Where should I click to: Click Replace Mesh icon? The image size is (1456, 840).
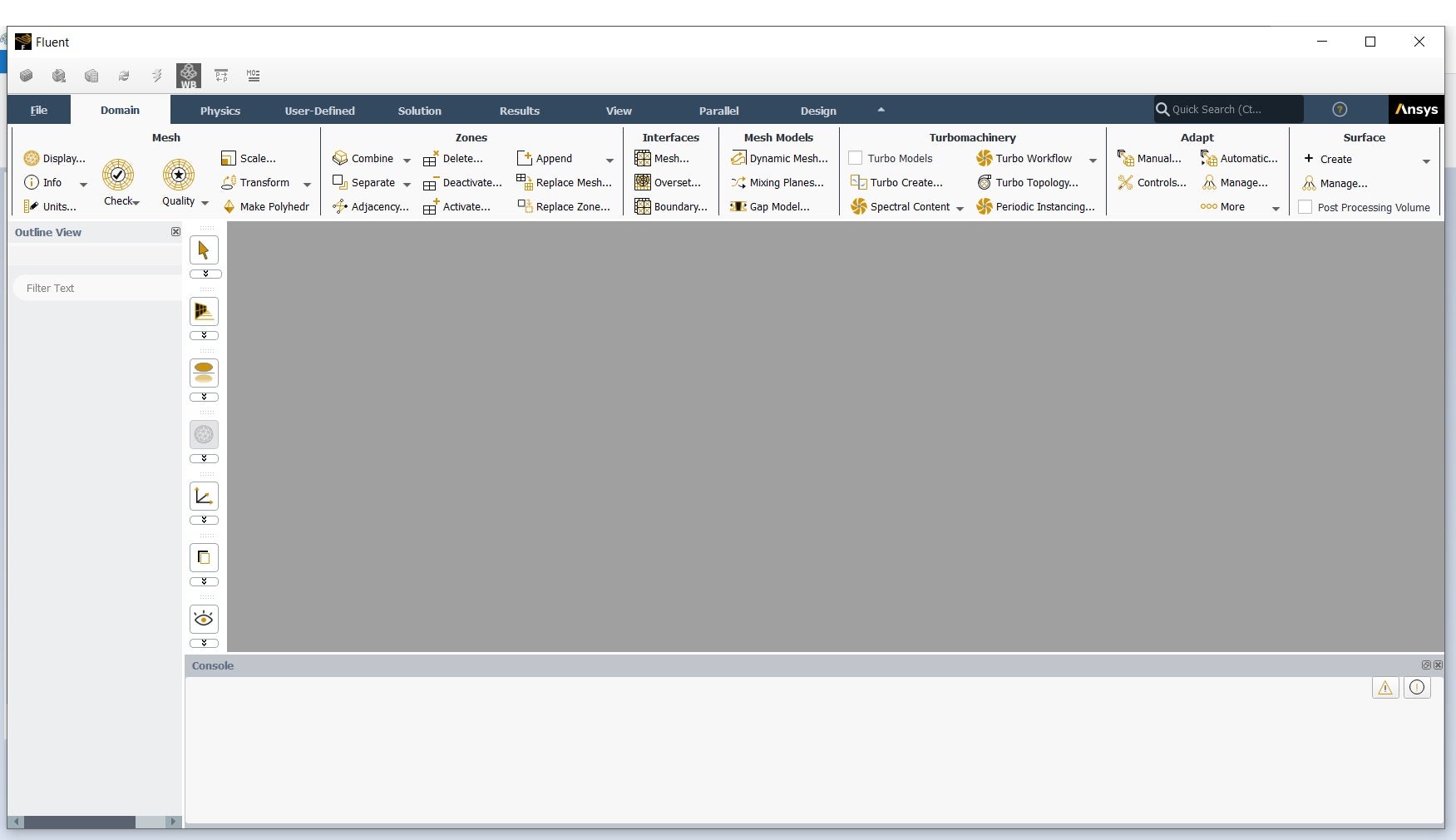(524, 182)
